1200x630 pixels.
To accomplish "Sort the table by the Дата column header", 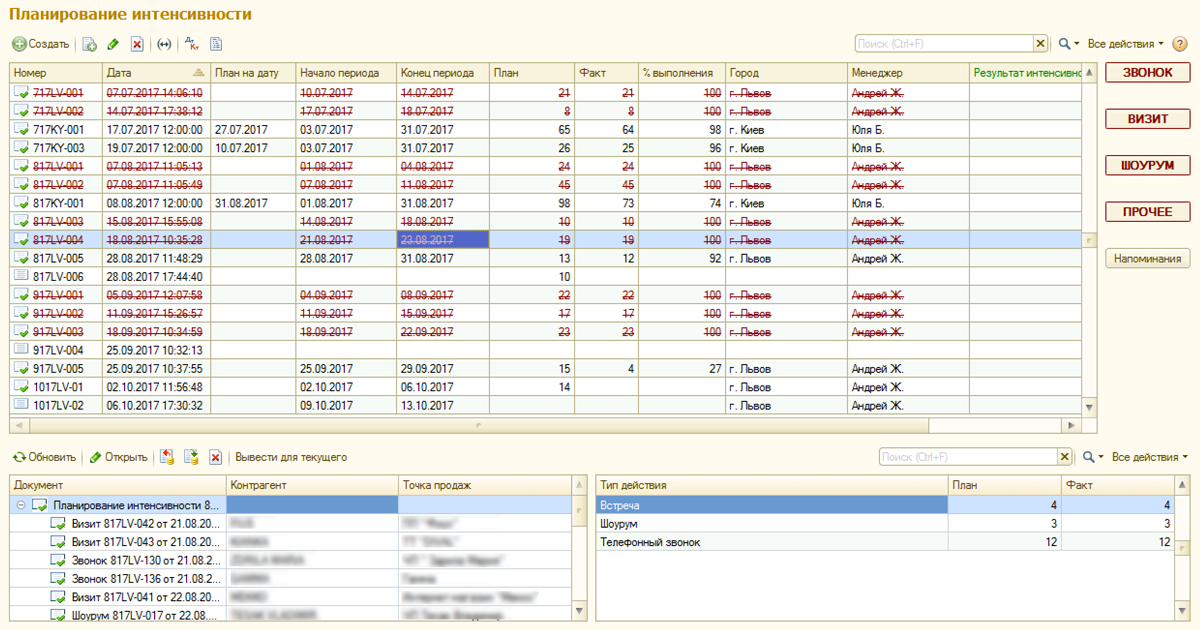I will pos(150,73).
